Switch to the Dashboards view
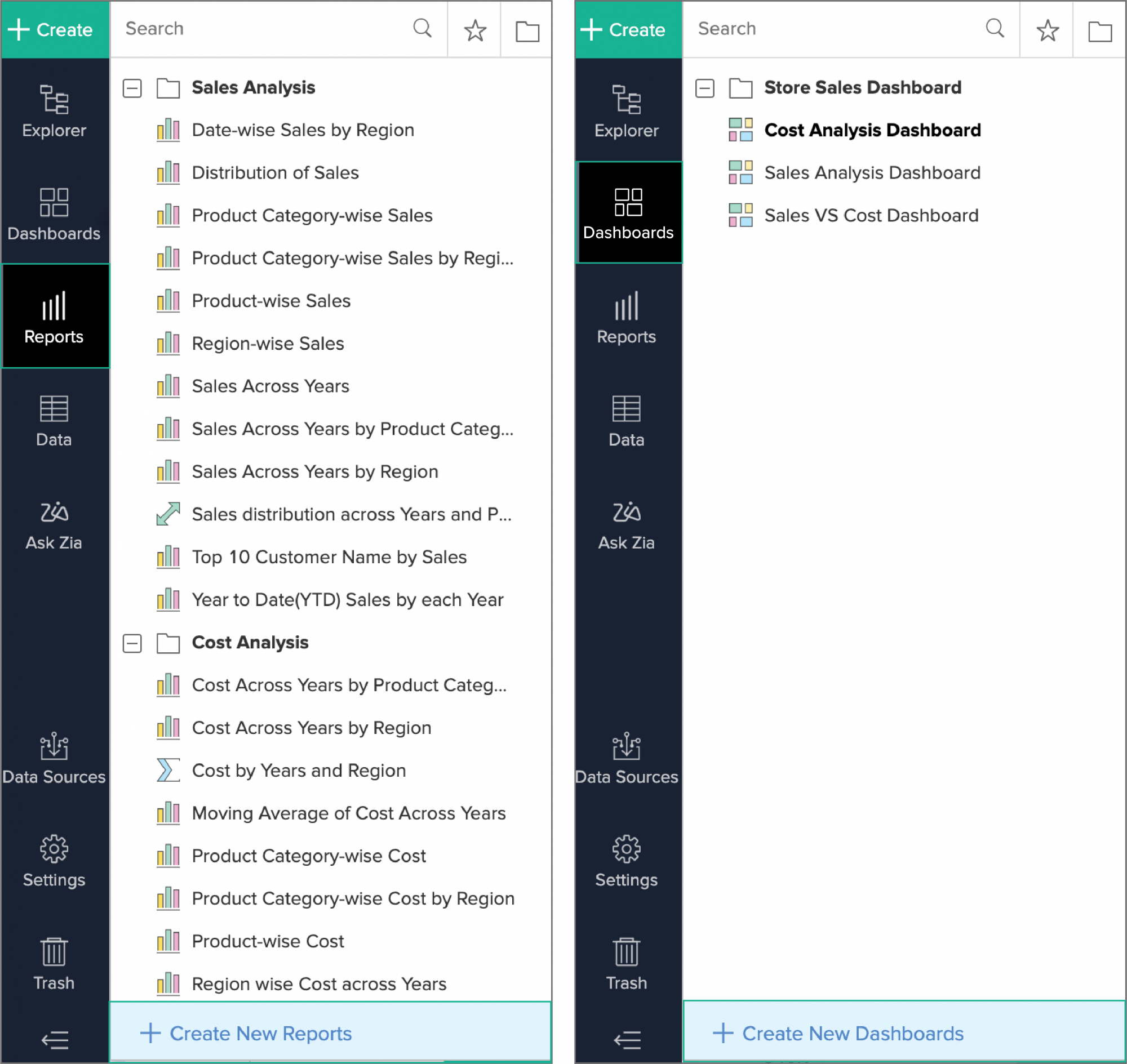The image size is (1127, 1064). [628, 213]
